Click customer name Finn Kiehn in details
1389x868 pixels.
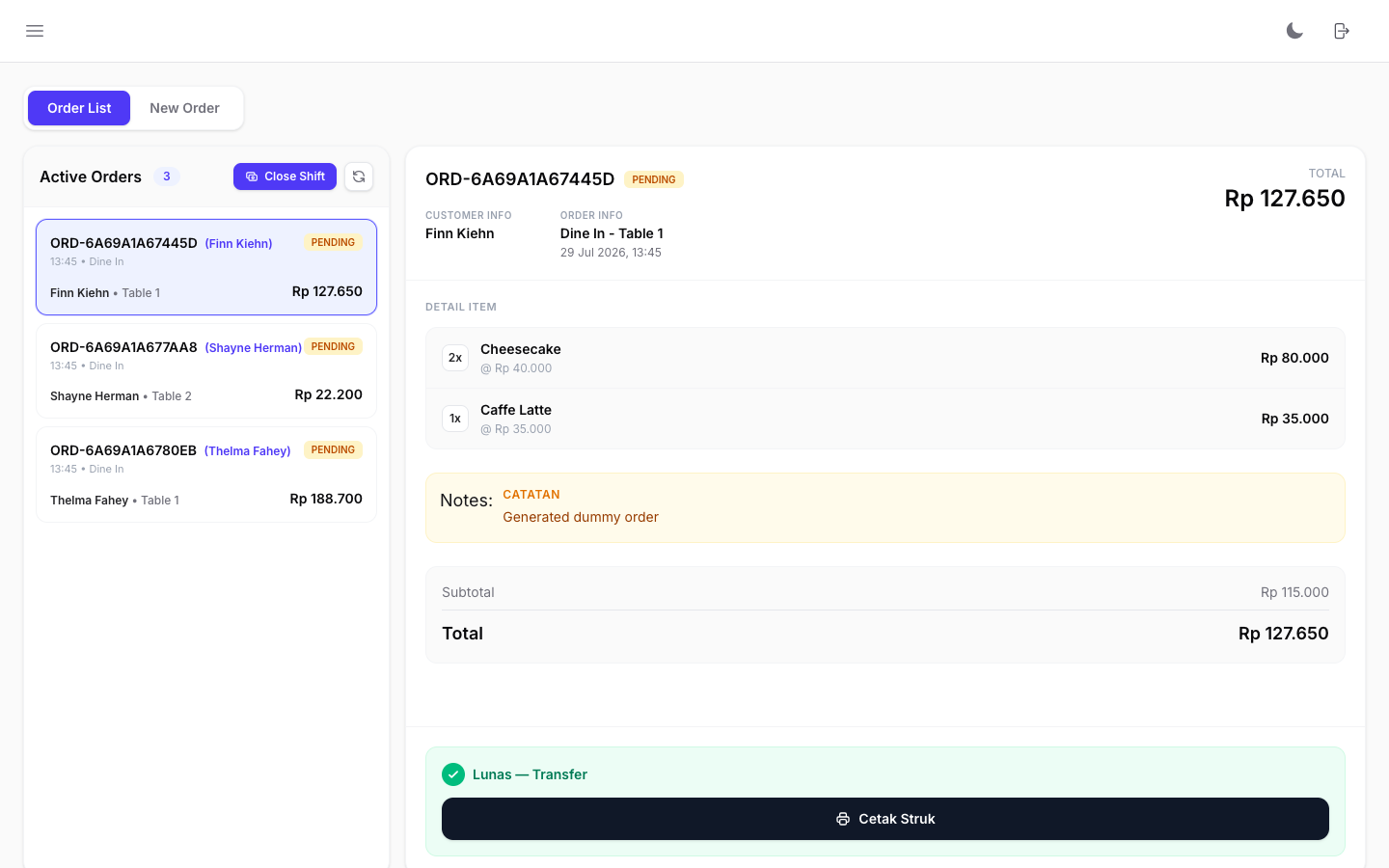pyautogui.click(x=460, y=233)
